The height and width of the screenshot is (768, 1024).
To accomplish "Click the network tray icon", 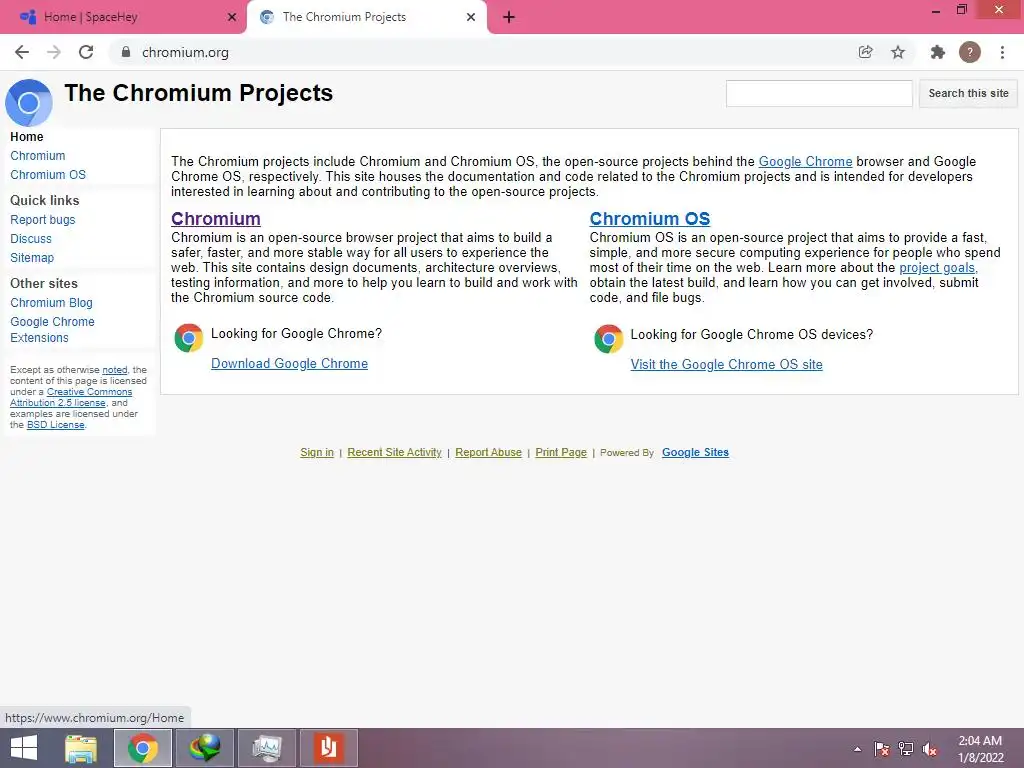I will point(906,749).
